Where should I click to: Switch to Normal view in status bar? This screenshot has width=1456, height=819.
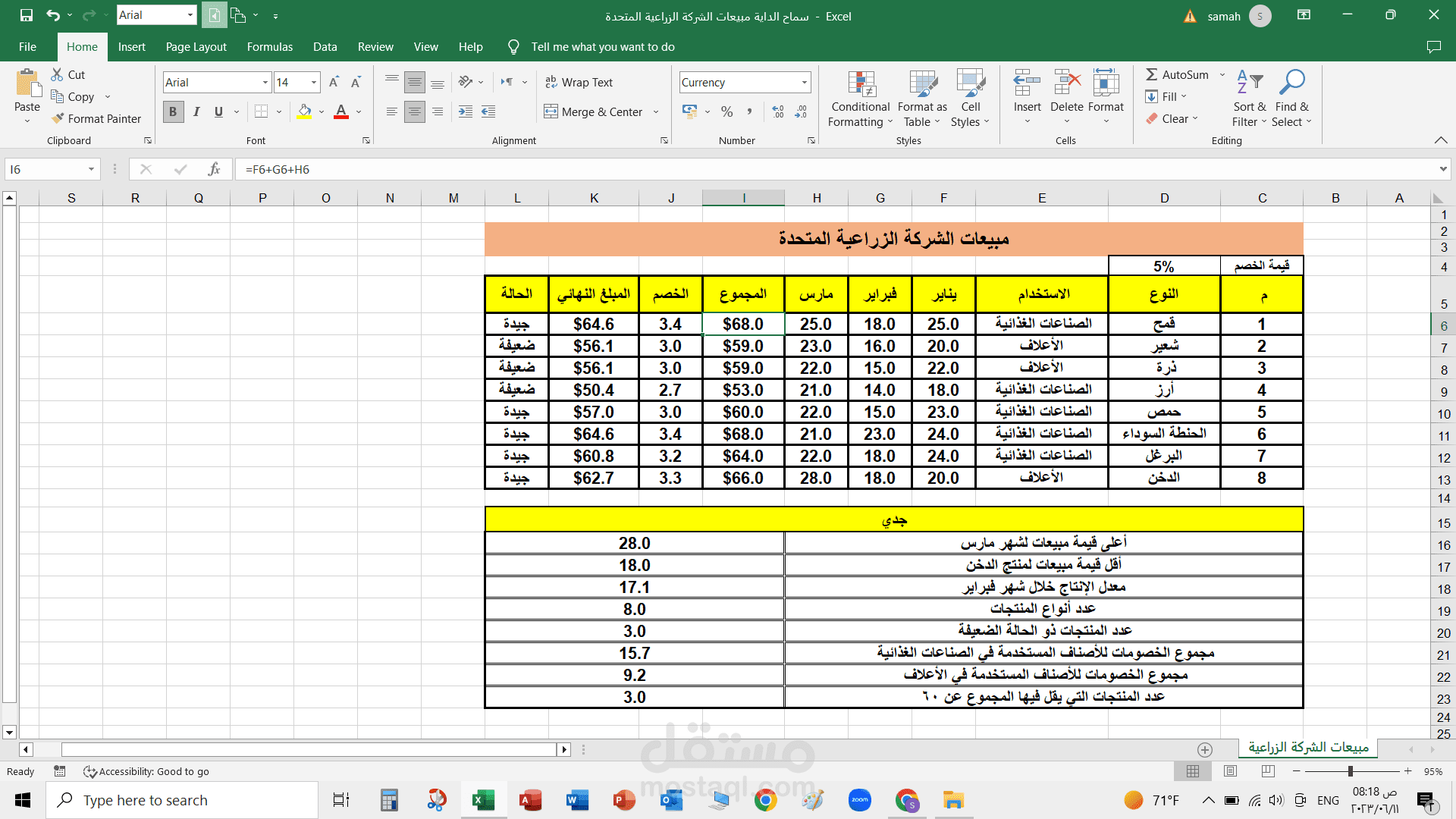click(1193, 771)
